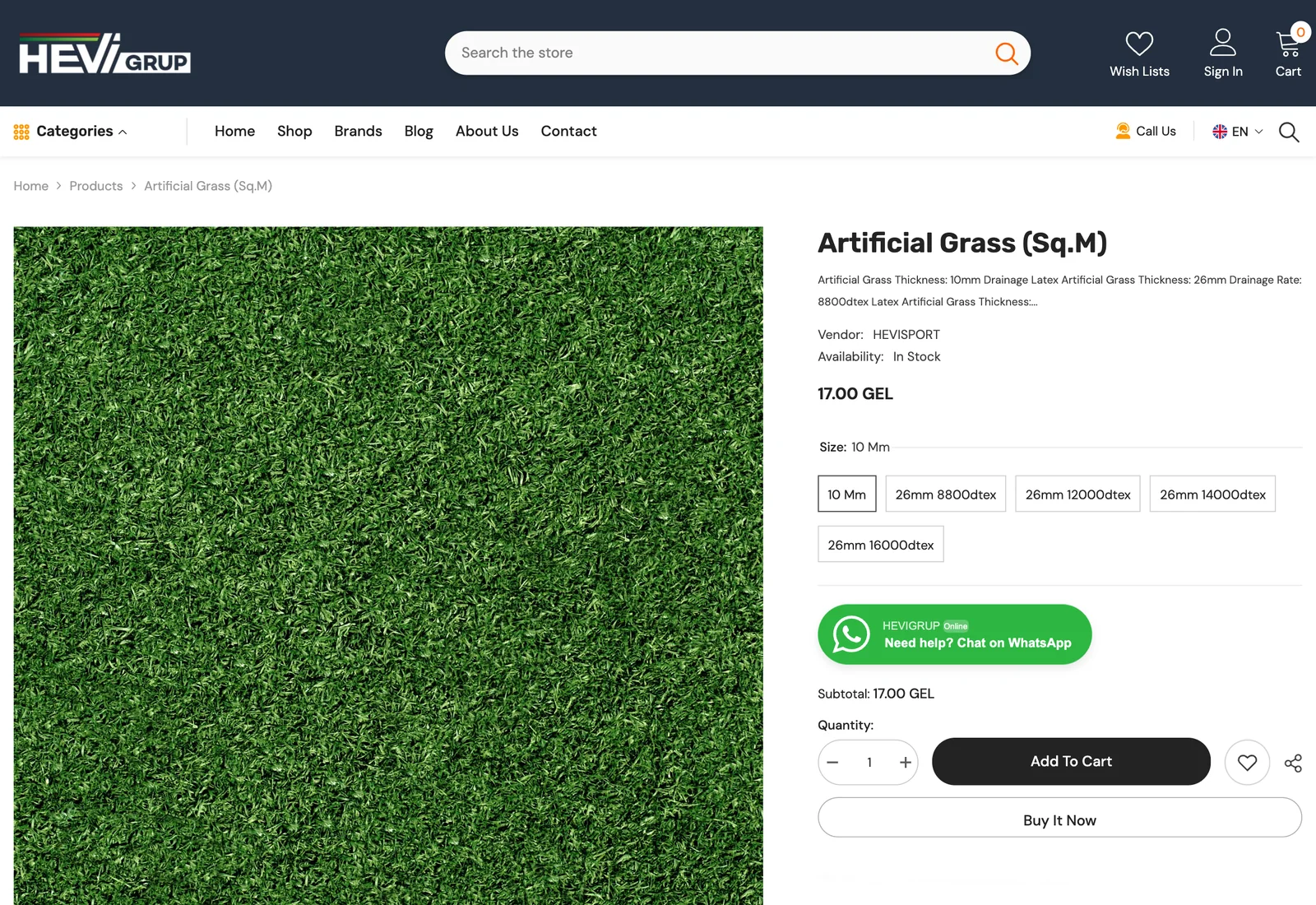Open Sign In user icon

tap(1223, 42)
